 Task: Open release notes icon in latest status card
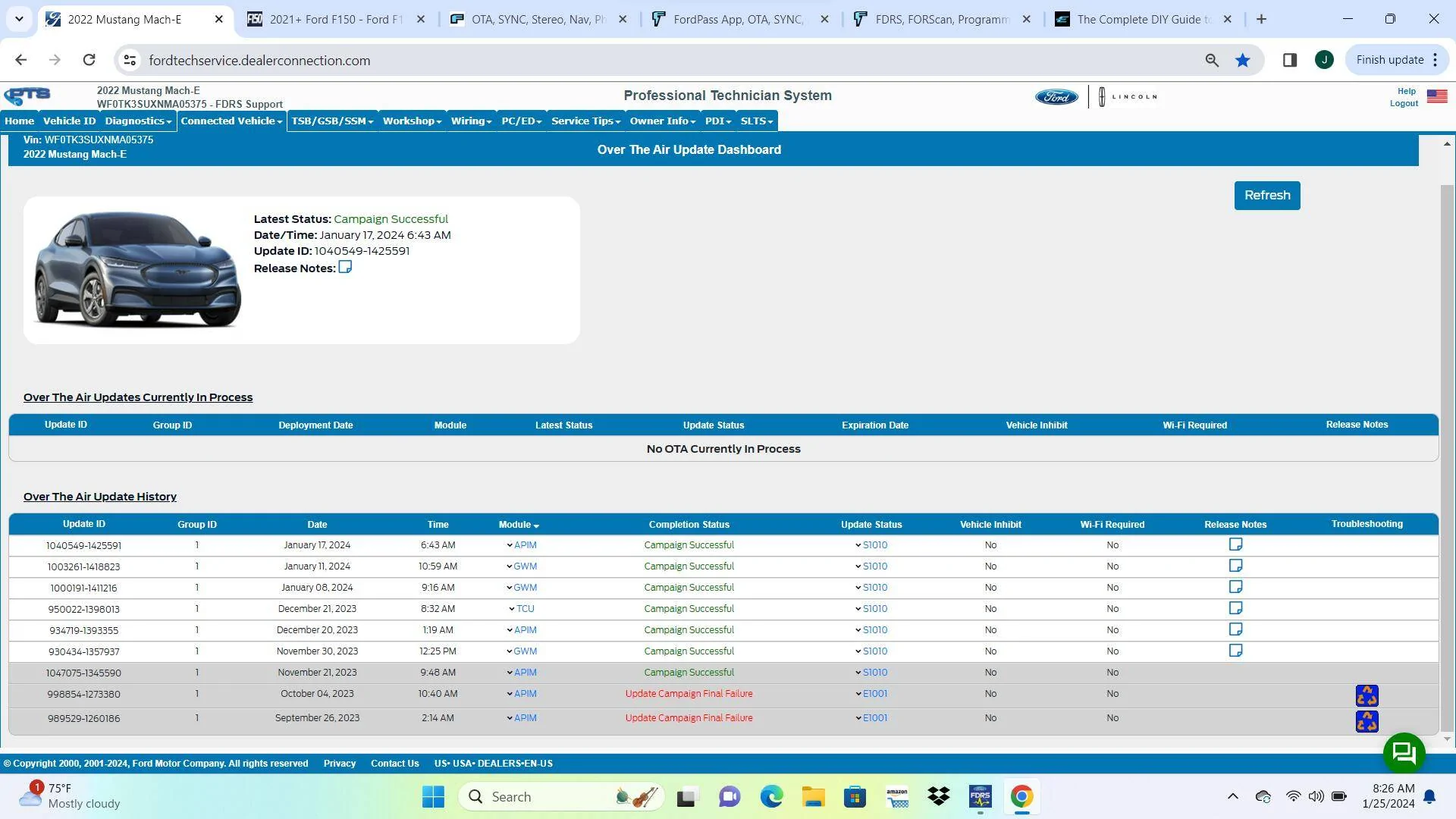[x=345, y=267]
